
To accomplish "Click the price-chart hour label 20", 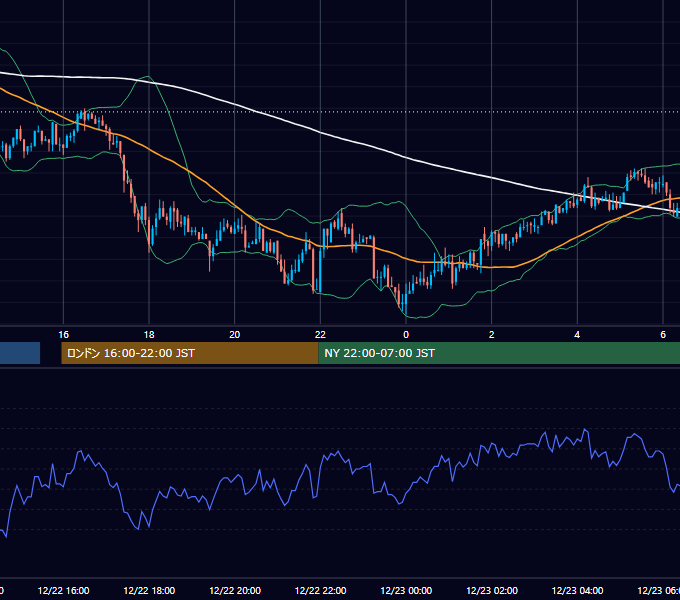I will tap(235, 334).
